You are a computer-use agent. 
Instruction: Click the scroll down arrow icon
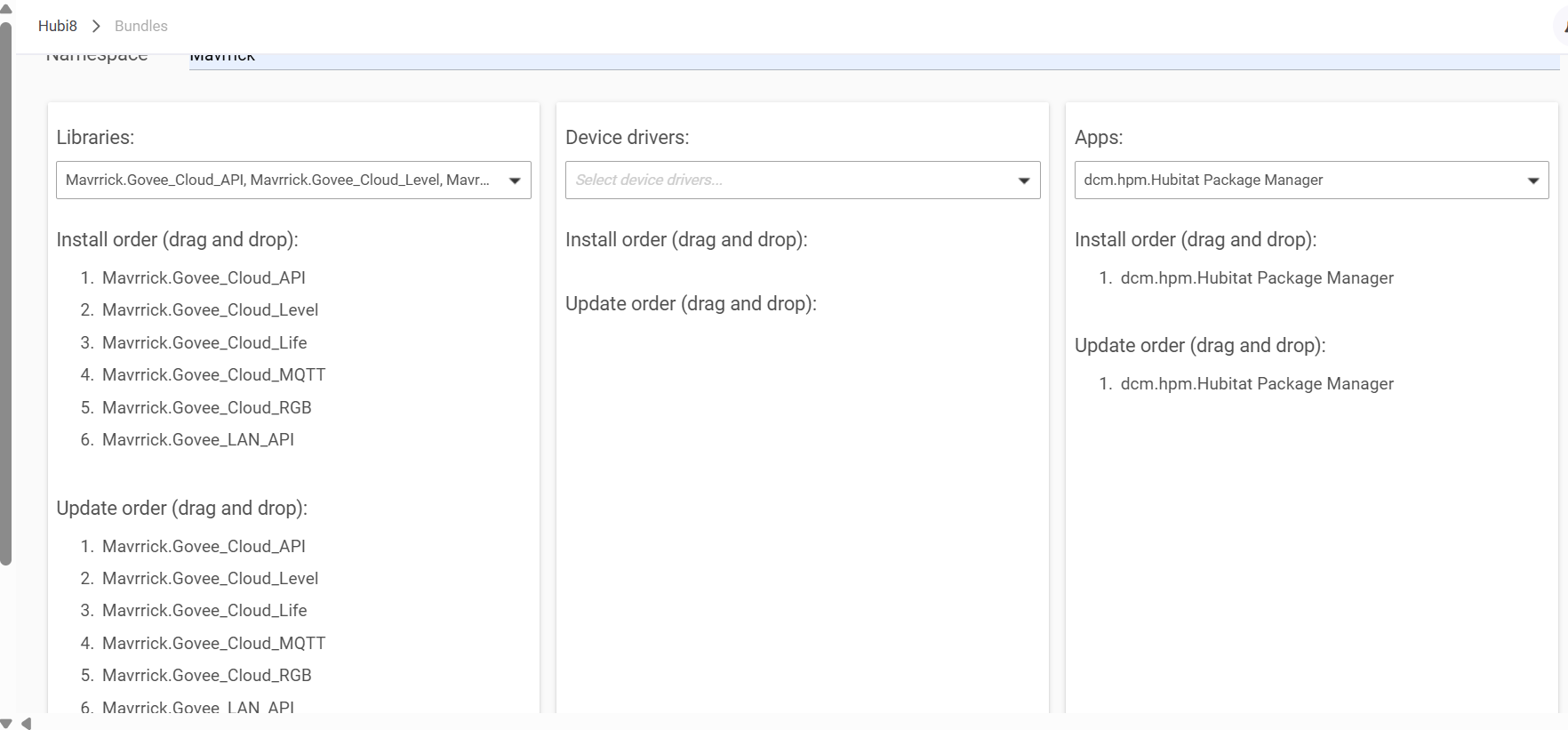(x=6, y=723)
